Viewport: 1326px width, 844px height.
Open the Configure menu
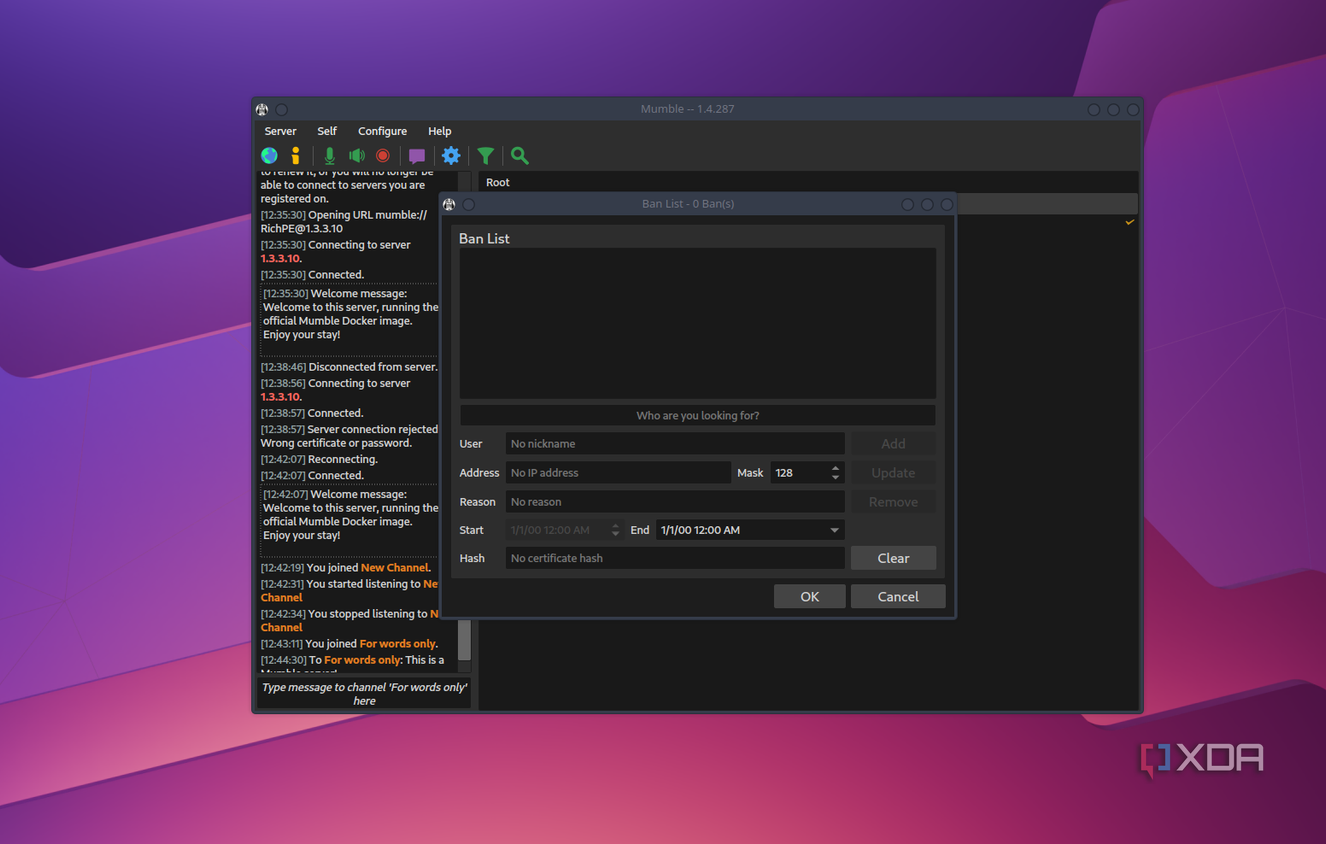(382, 131)
